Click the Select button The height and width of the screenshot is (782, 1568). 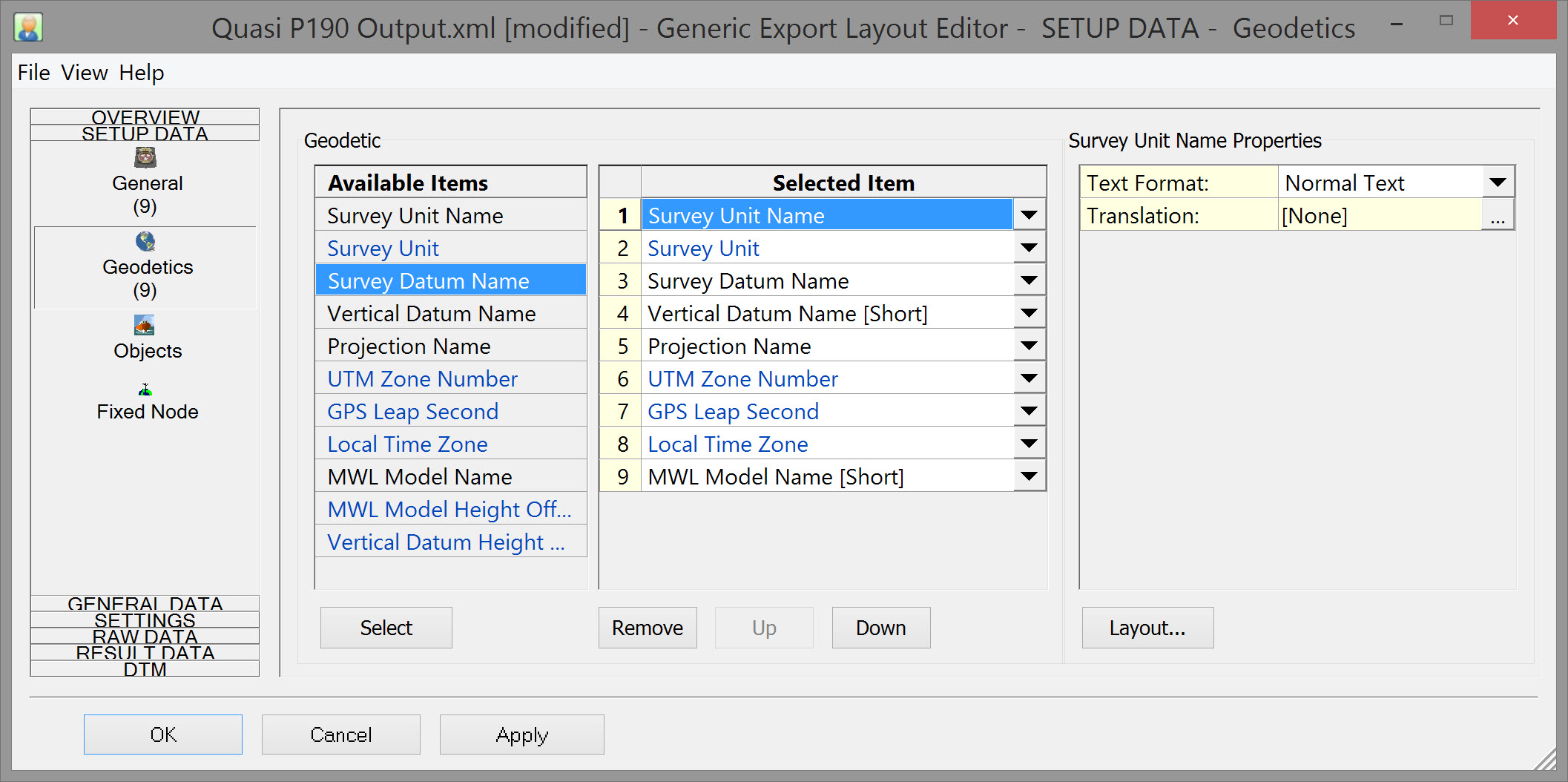pos(386,628)
